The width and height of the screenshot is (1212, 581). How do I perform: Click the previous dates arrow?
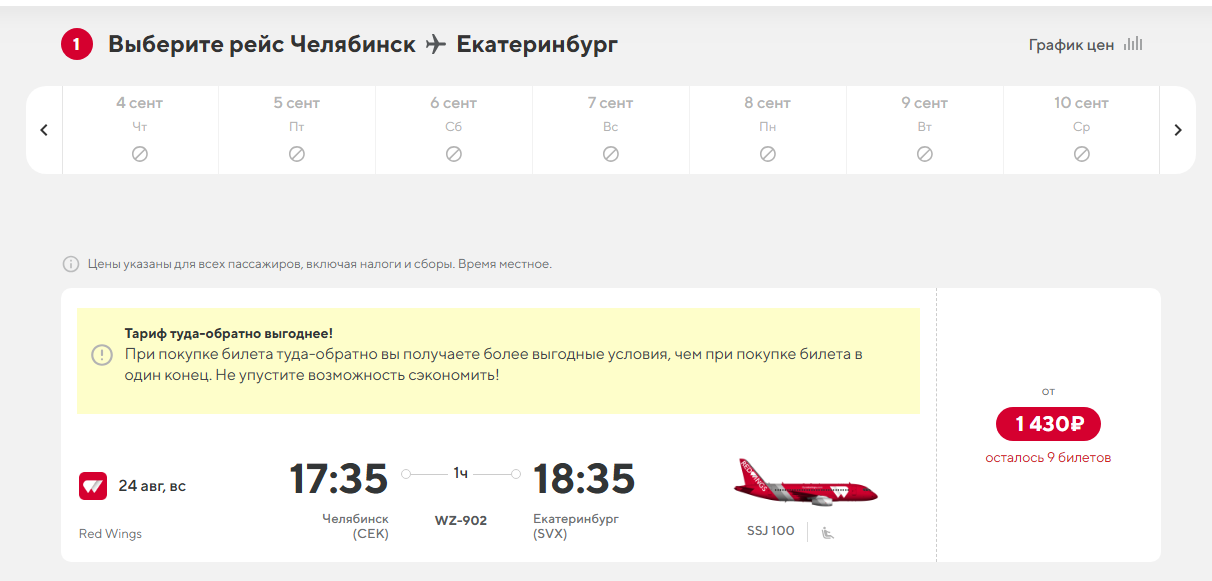coord(44,130)
